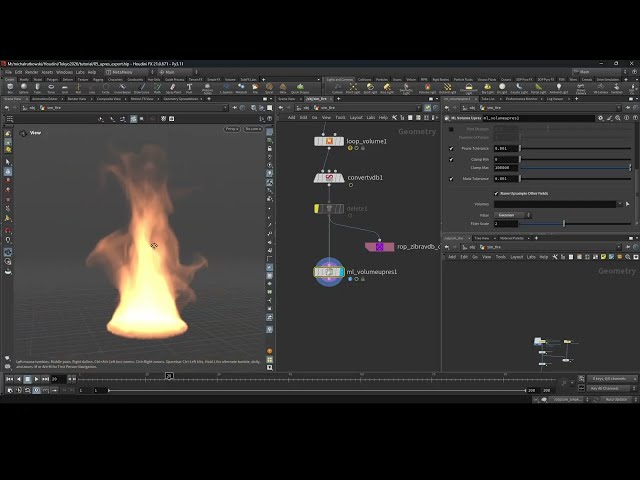The image size is (640, 480).
Task: Select the Ambient Light shelf tool
Action: (x=559, y=87)
